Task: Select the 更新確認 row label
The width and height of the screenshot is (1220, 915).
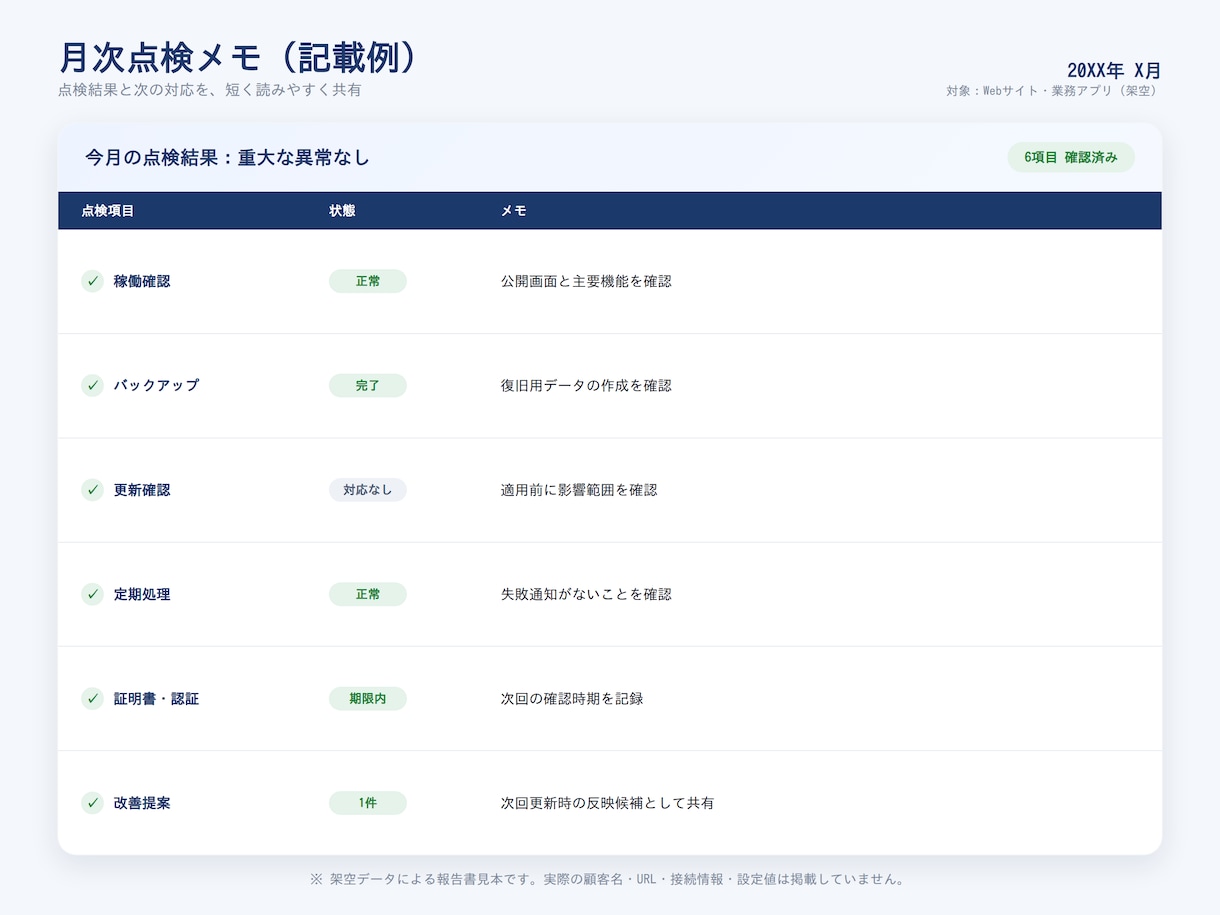Action: [x=142, y=490]
